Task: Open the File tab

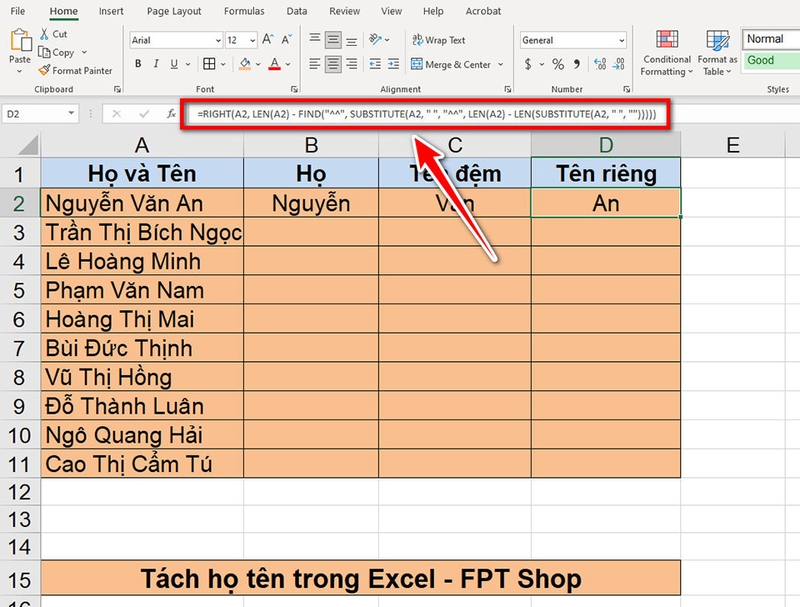Action: point(17,11)
